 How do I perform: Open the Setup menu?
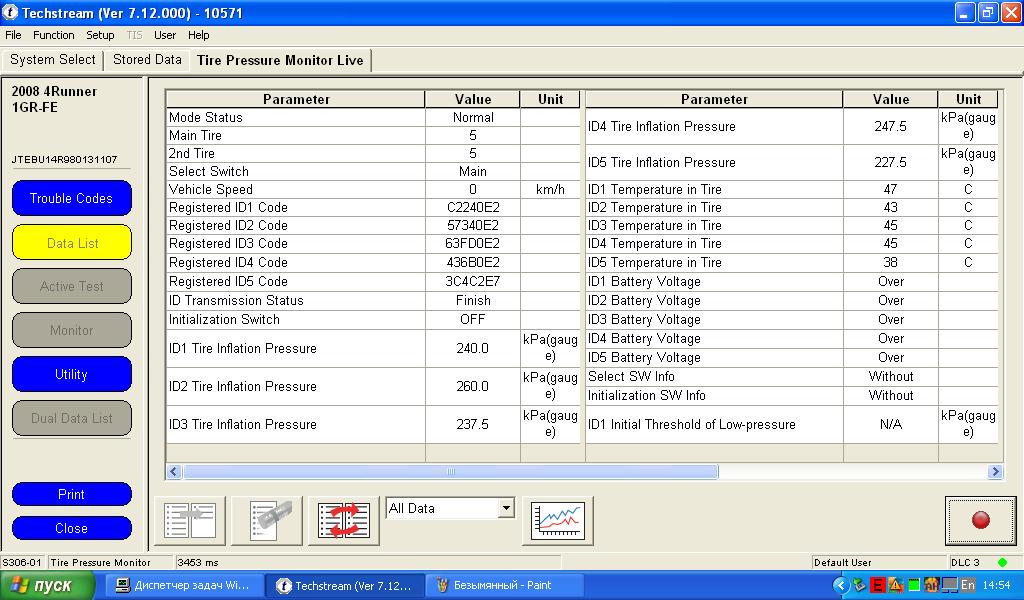pos(100,35)
